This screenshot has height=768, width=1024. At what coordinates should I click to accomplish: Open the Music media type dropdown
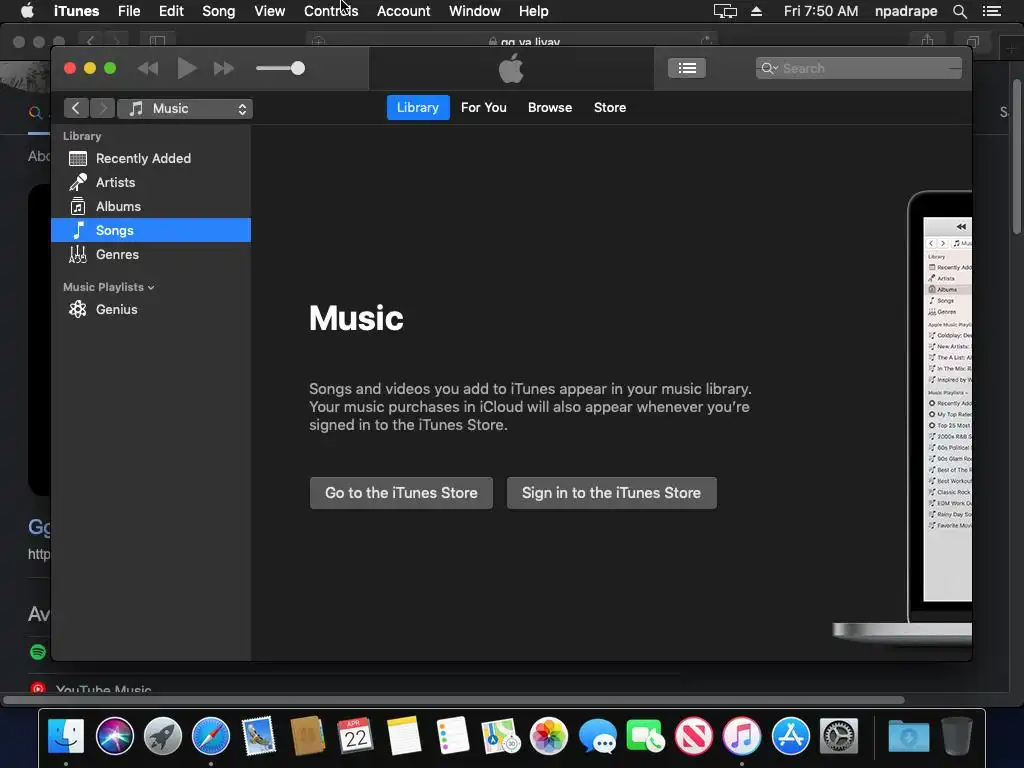(x=185, y=108)
